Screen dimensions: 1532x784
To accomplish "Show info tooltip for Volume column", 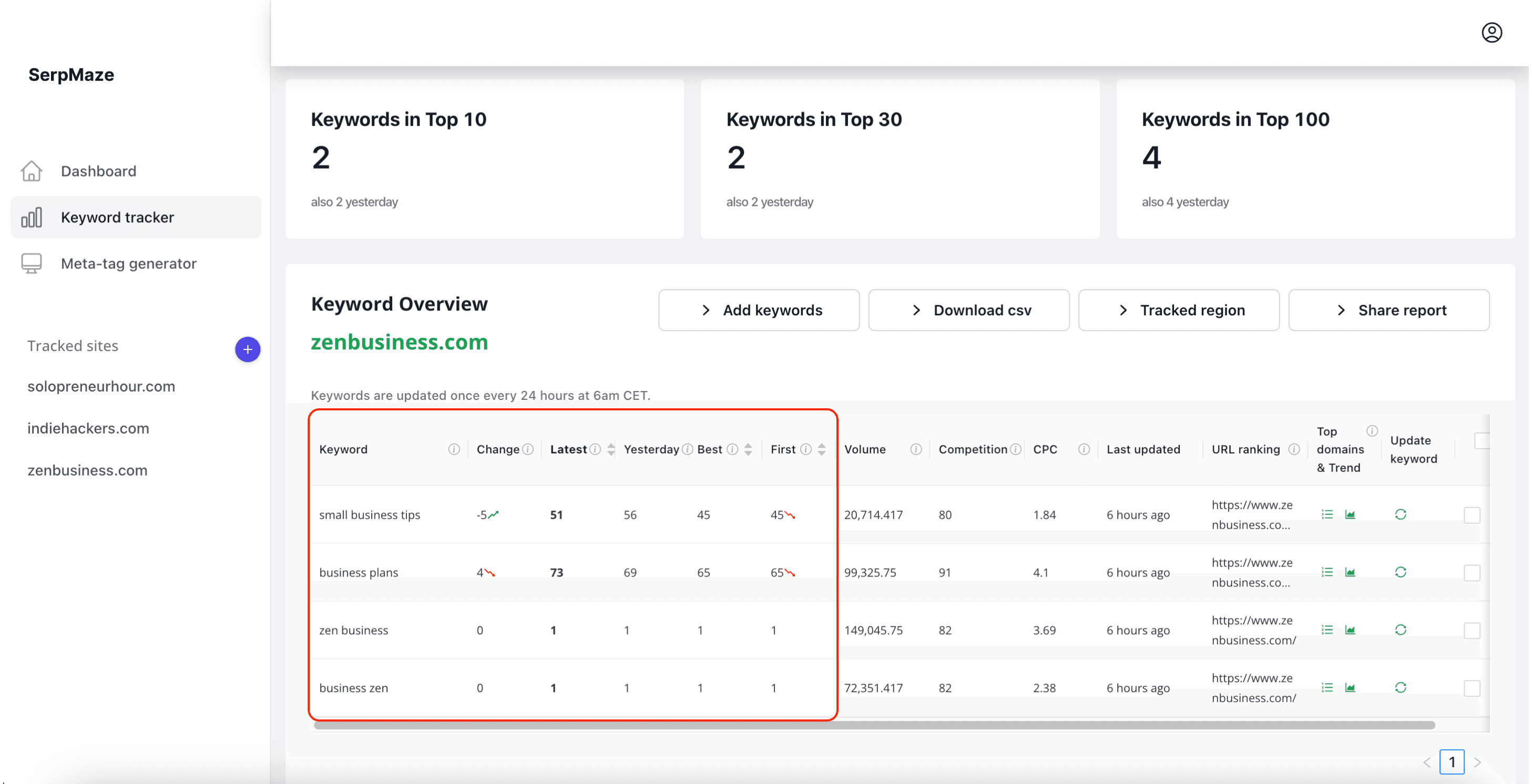I will click(916, 449).
